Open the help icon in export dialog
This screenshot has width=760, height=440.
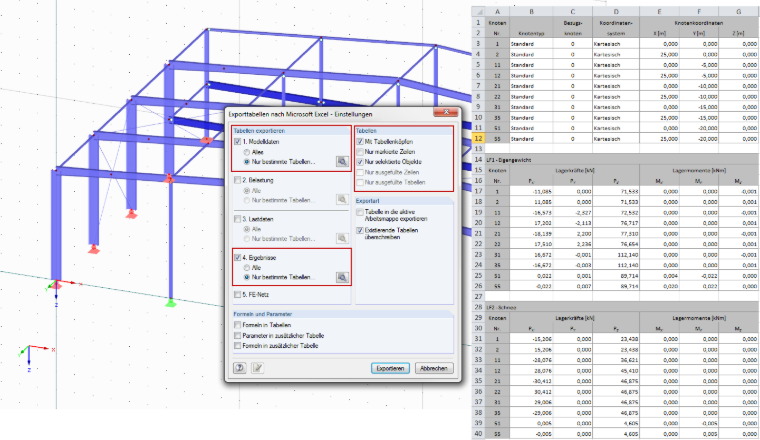click(x=239, y=368)
